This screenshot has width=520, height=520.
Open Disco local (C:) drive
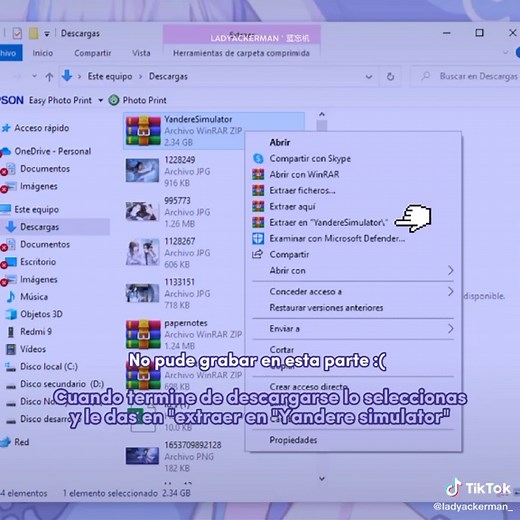(49, 366)
